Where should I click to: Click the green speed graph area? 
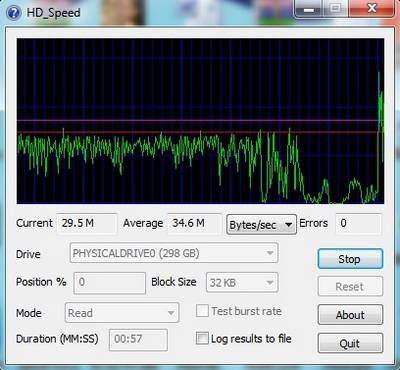200,121
